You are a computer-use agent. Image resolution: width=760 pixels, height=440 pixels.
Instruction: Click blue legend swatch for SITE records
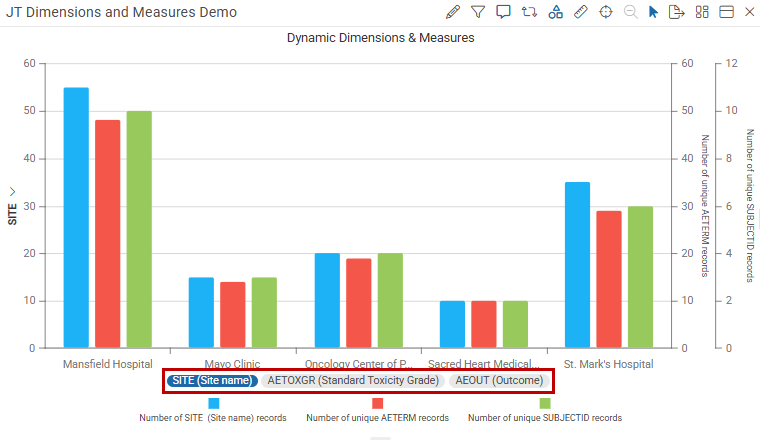214,403
